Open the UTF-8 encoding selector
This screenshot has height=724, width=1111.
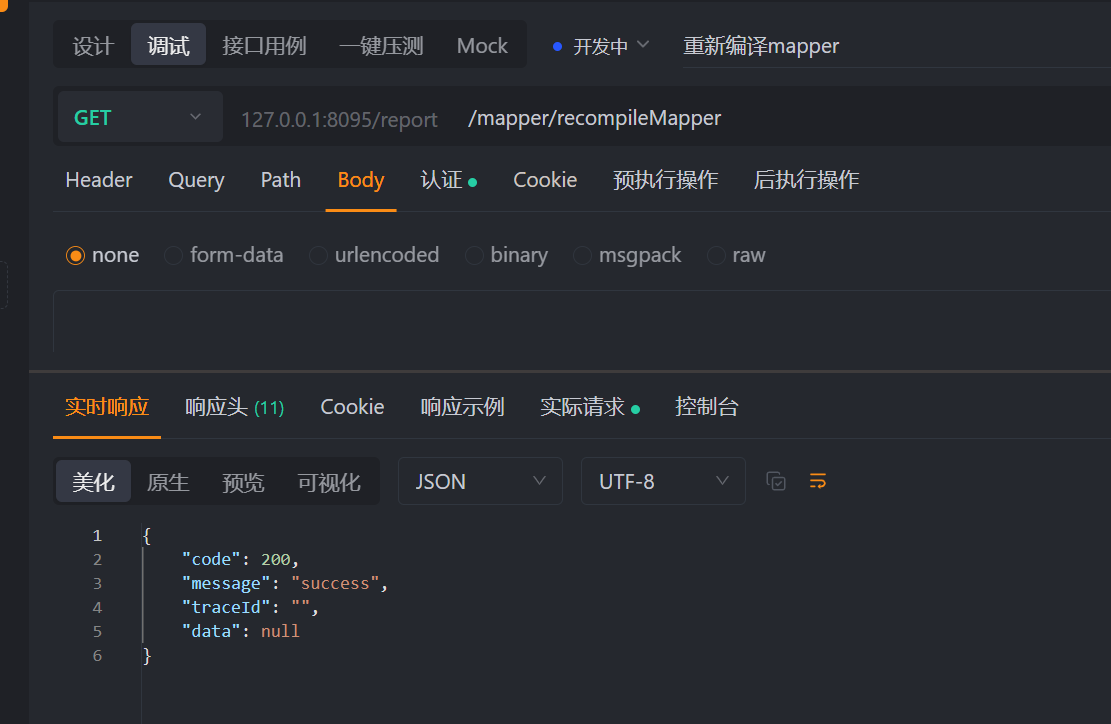[x=663, y=481]
